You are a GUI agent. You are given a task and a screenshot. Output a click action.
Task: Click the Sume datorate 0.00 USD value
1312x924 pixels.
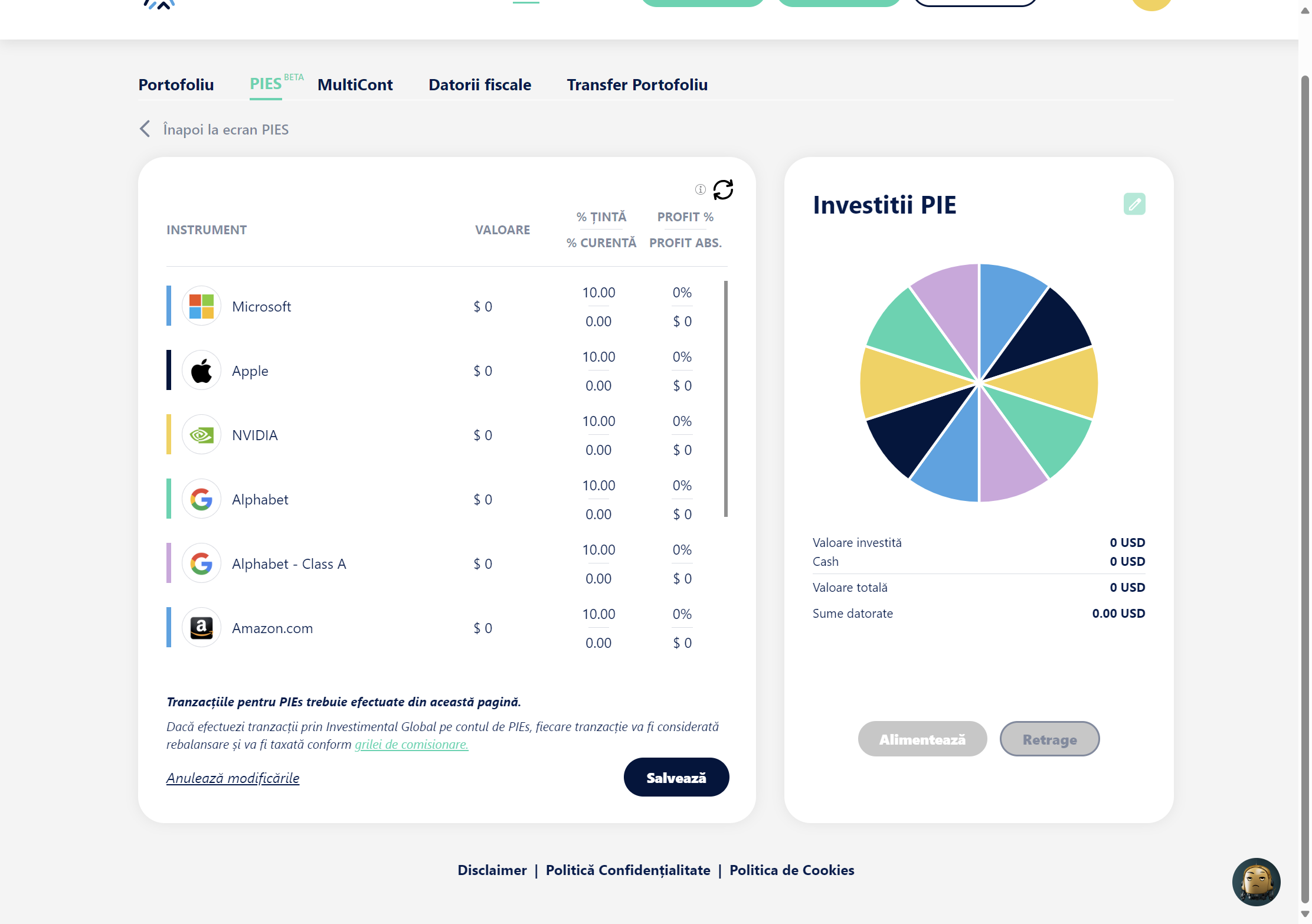pos(1118,614)
